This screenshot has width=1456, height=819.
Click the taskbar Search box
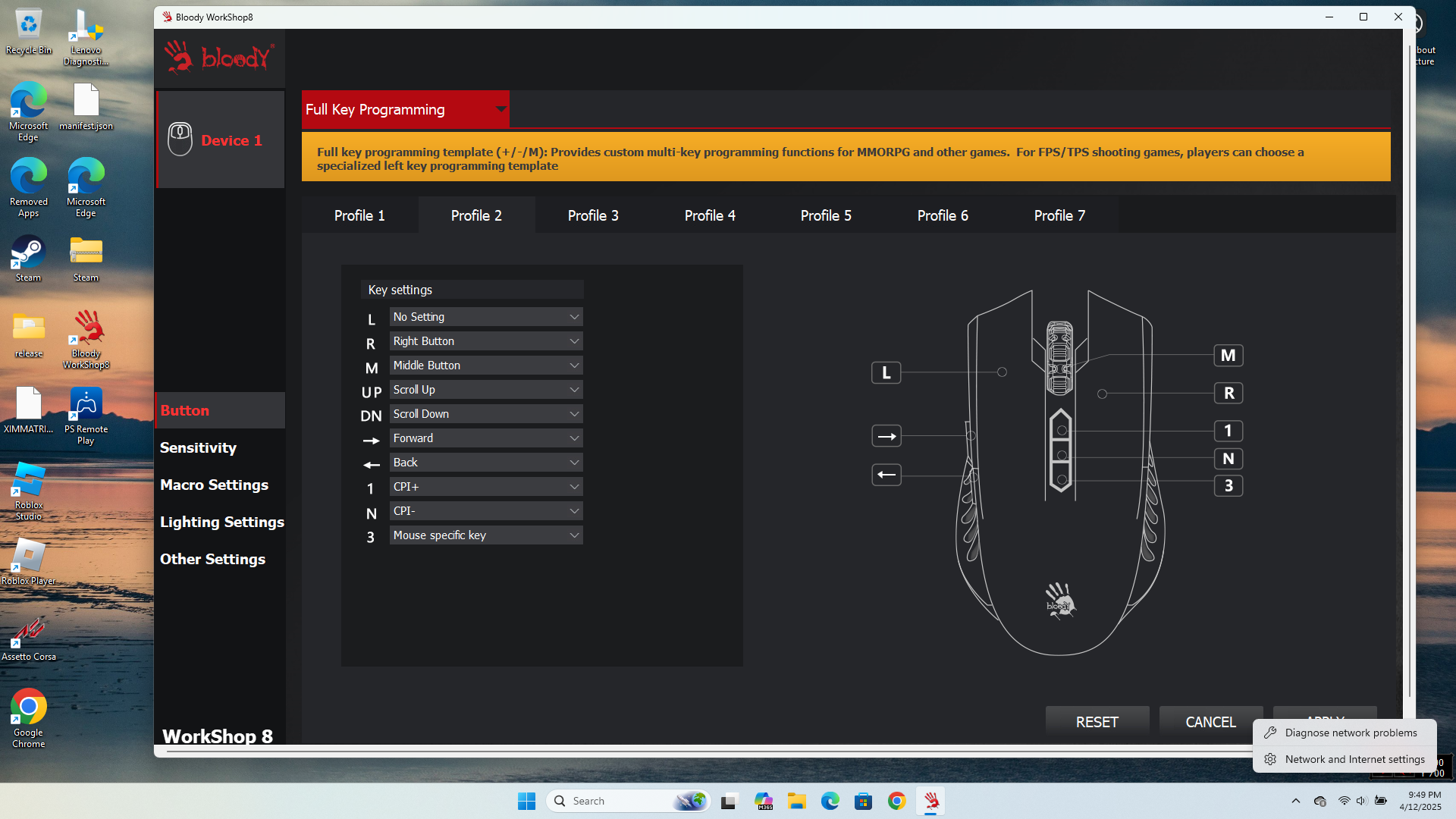pyautogui.click(x=628, y=801)
